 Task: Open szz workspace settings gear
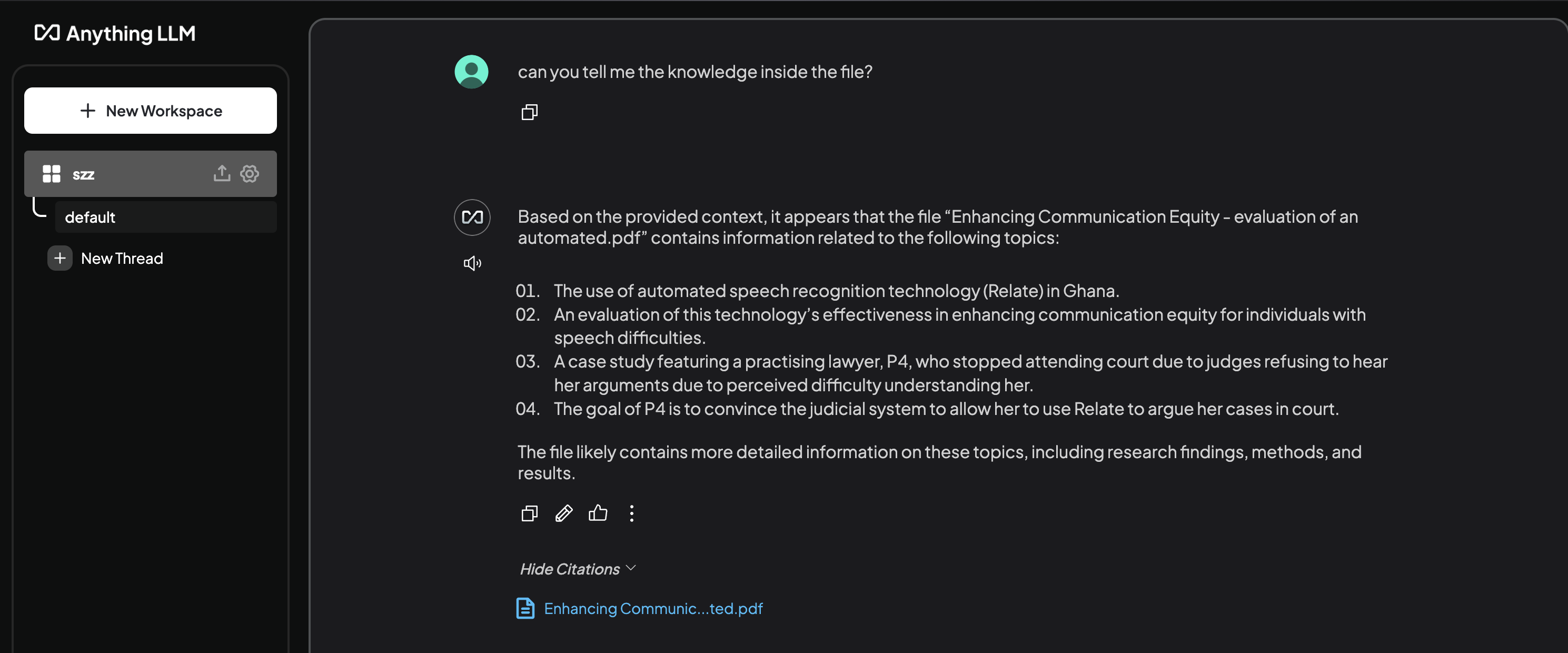click(250, 173)
